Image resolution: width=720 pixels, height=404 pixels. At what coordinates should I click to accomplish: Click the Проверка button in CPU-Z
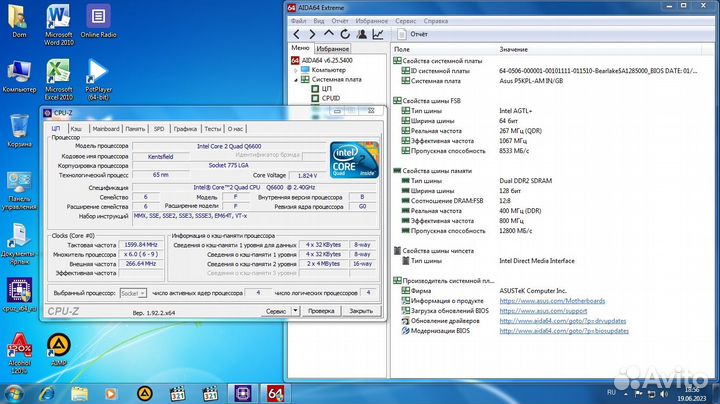coord(321,311)
